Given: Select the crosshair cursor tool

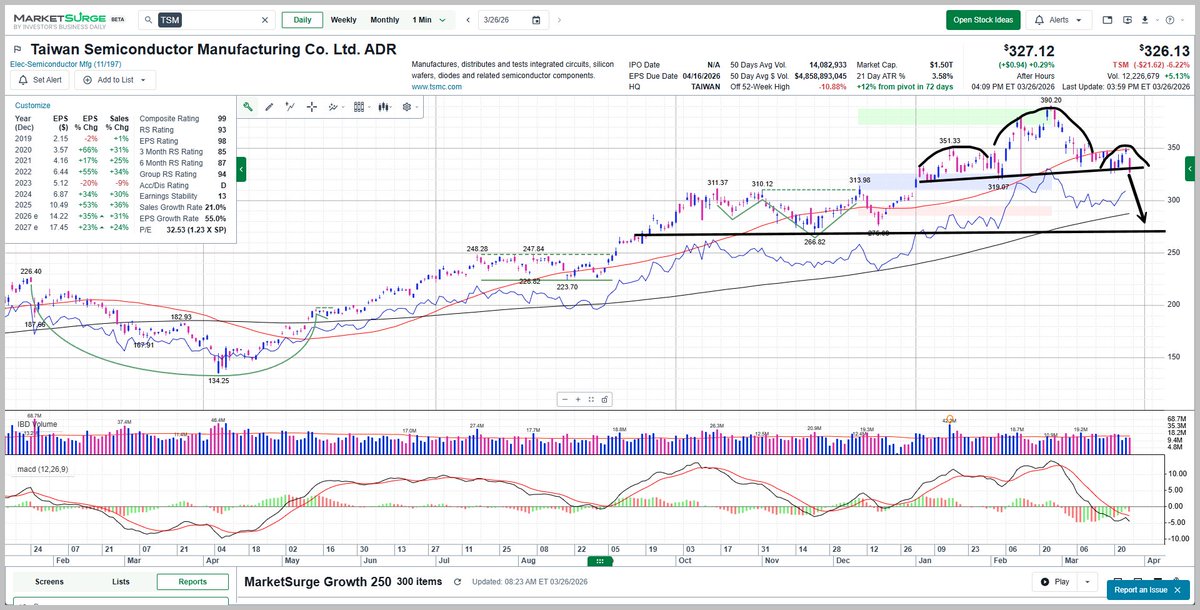Looking at the screenshot, I should click(312, 106).
